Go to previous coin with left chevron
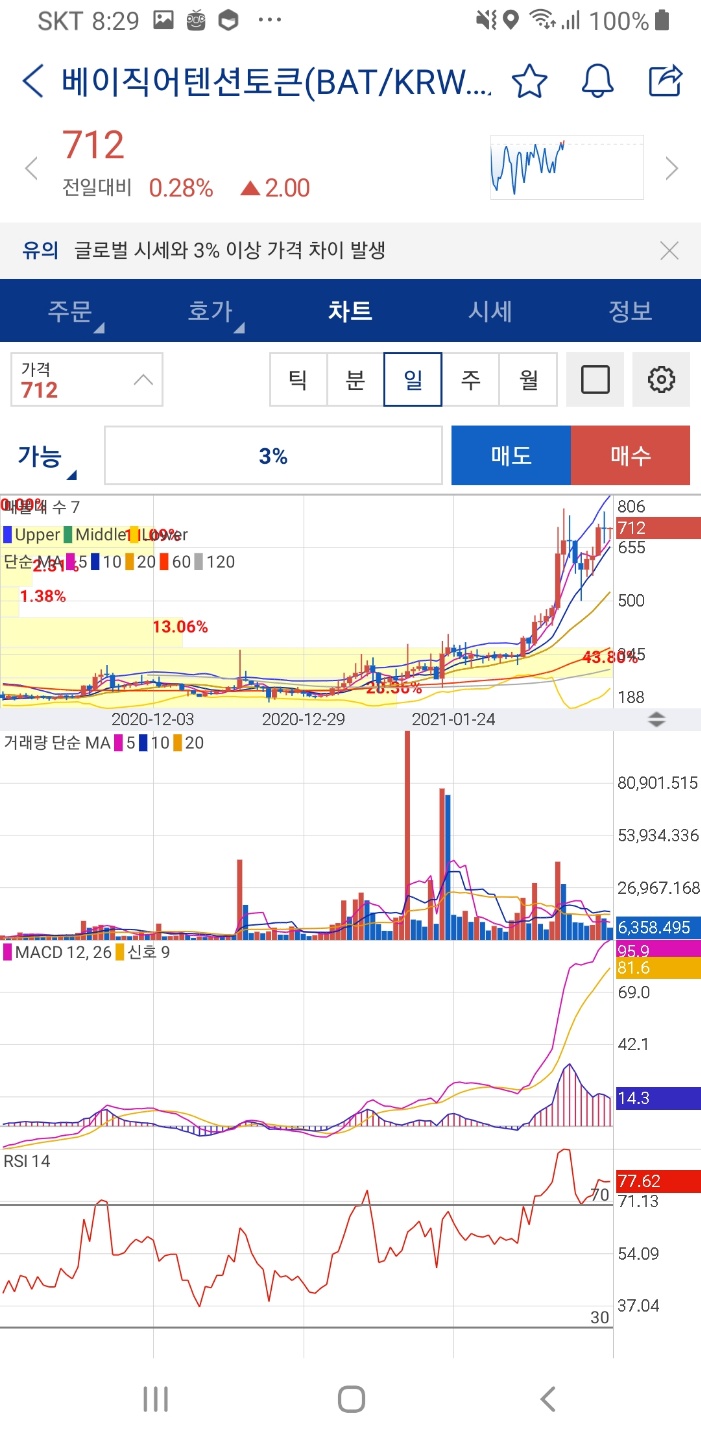Image resolution: width=701 pixels, height=1440 pixels. 31,168
